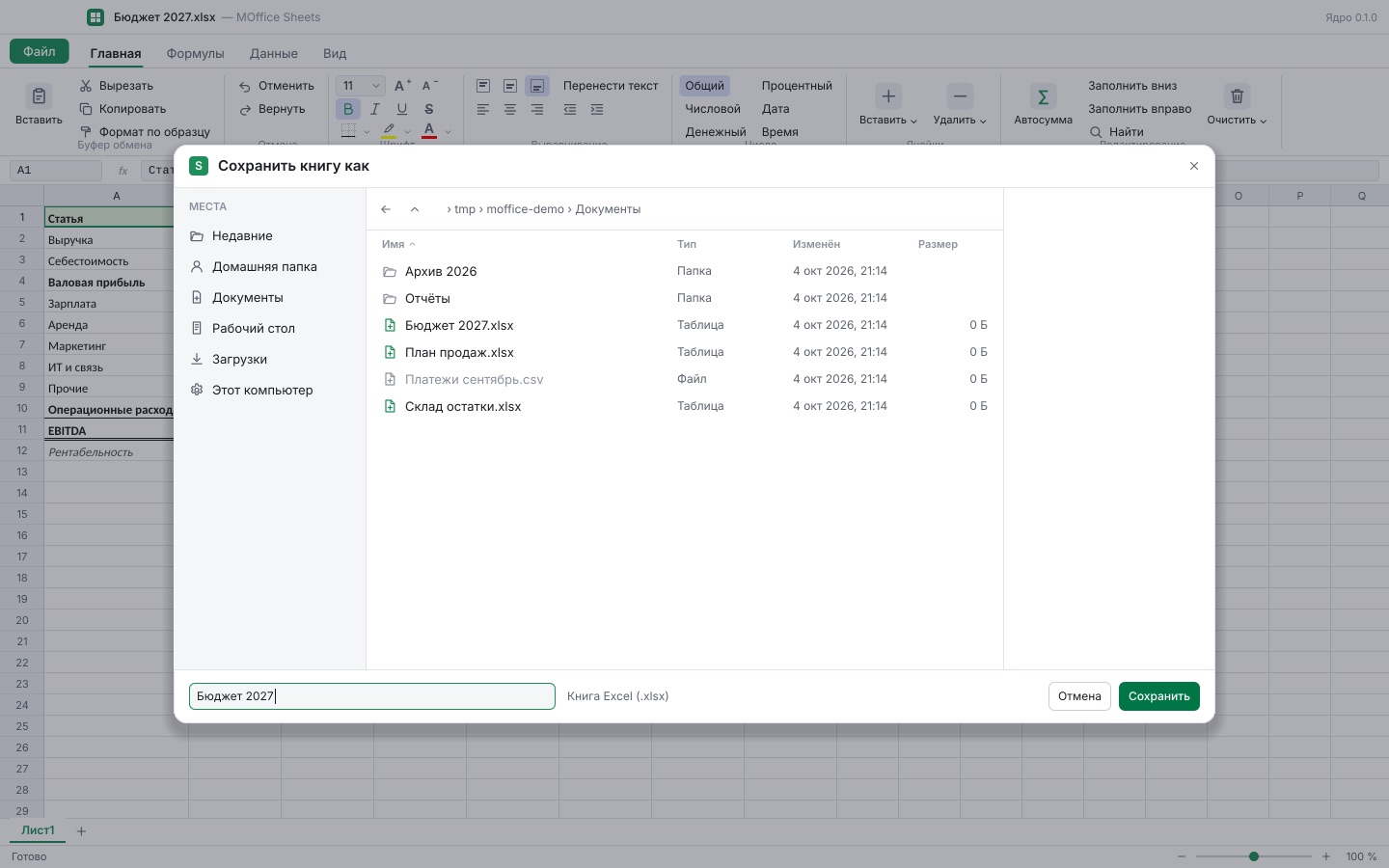
Task: Switch to the Данные tab
Action: (x=274, y=53)
